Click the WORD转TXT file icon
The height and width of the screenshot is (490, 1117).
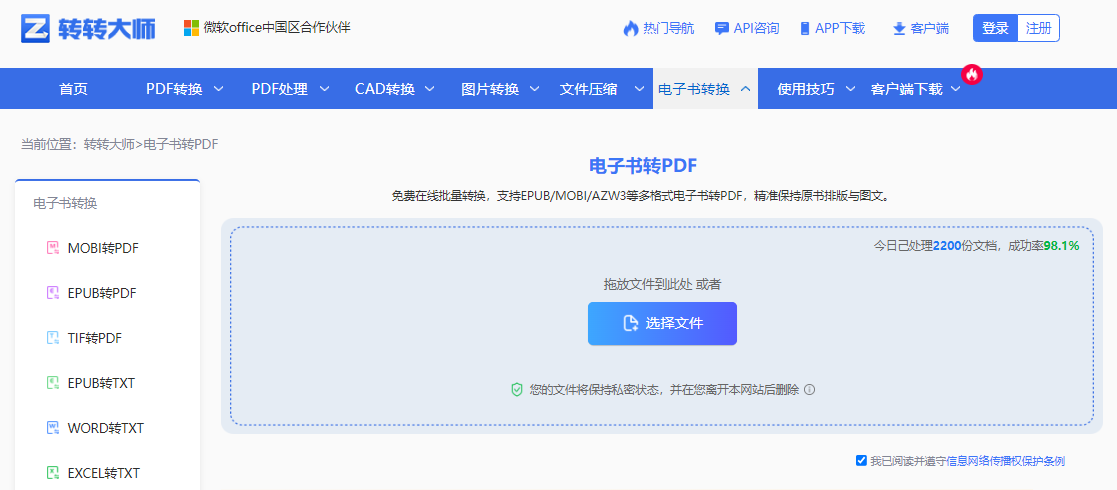pos(52,428)
